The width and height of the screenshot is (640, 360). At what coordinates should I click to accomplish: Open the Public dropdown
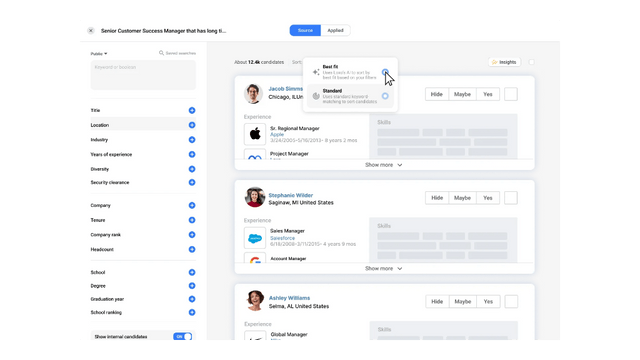click(x=99, y=53)
